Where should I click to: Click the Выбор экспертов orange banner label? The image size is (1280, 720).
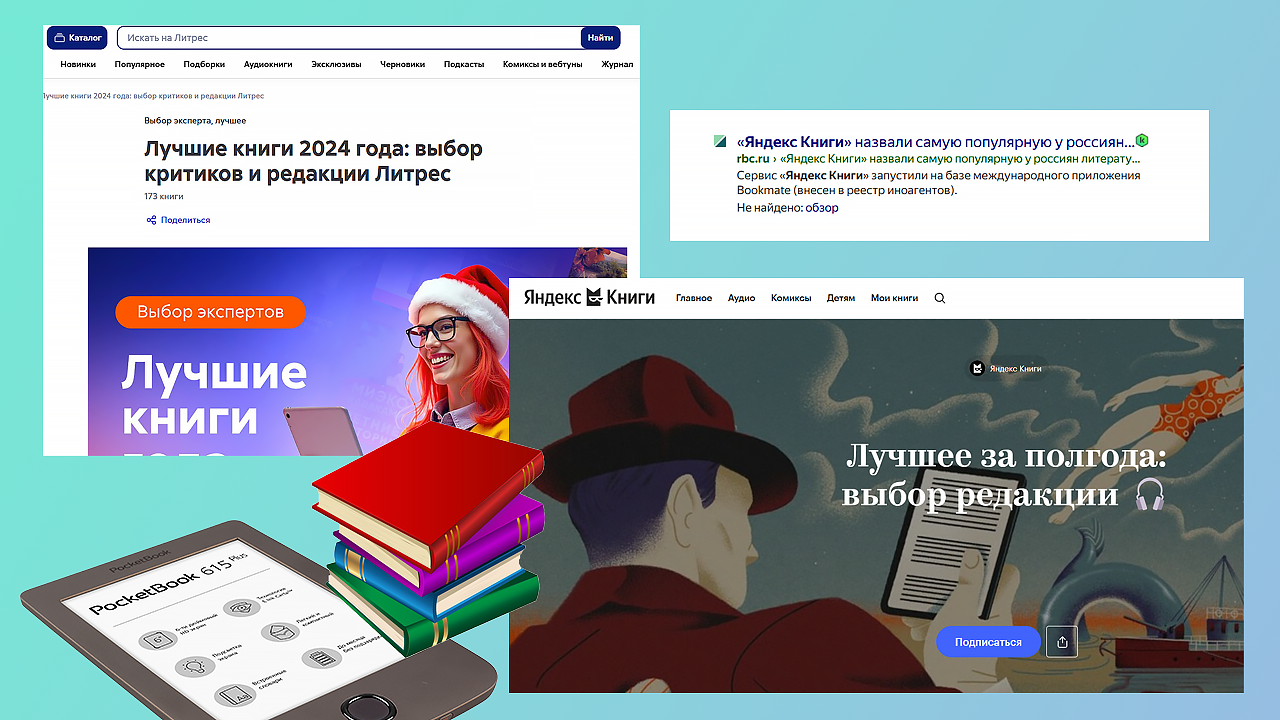point(210,312)
